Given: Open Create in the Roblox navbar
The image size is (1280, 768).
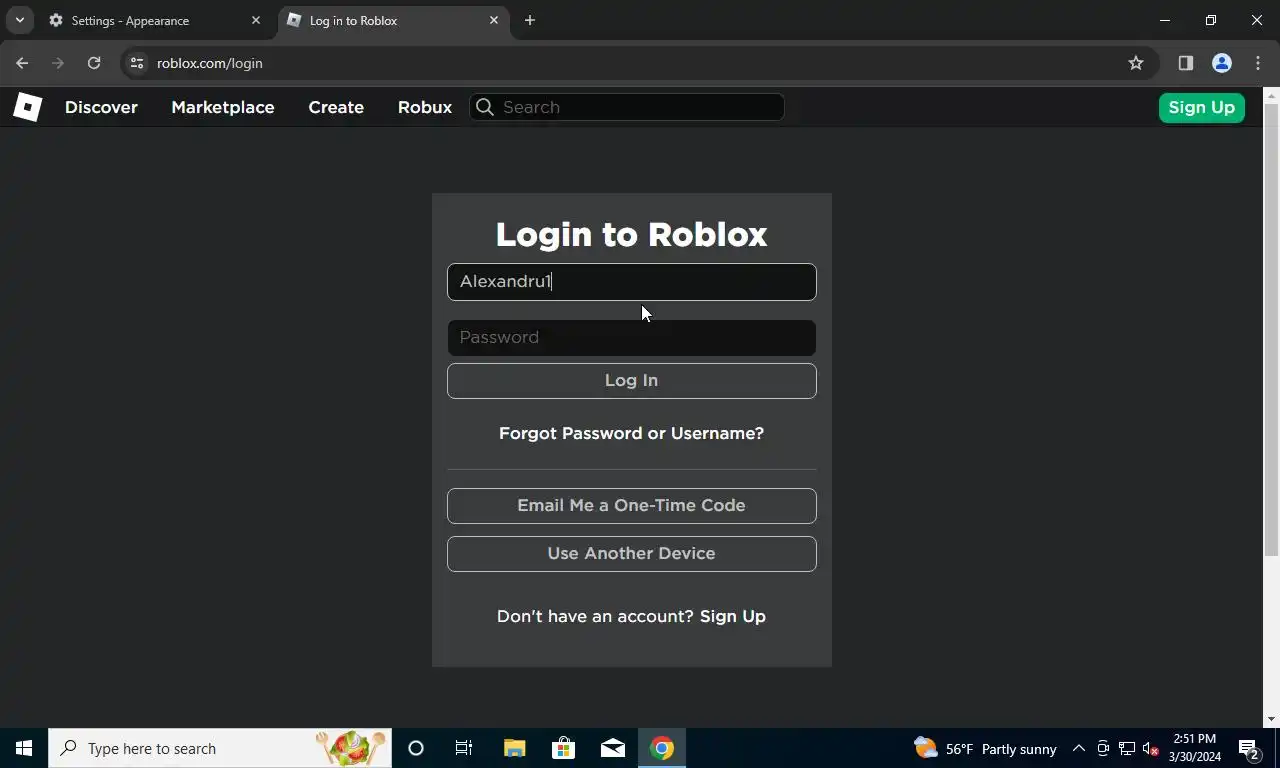Looking at the screenshot, I should [x=336, y=107].
